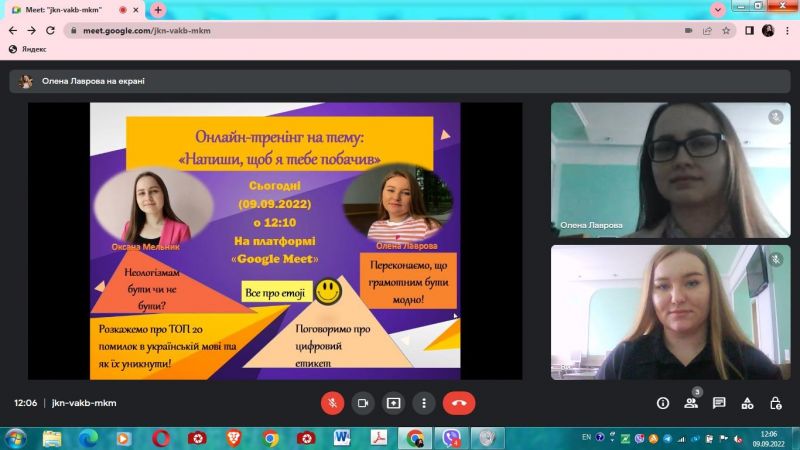Share this page from the address bar
The width and height of the screenshot is (800, 450).
pyautogui.click(x=707, y=31)
